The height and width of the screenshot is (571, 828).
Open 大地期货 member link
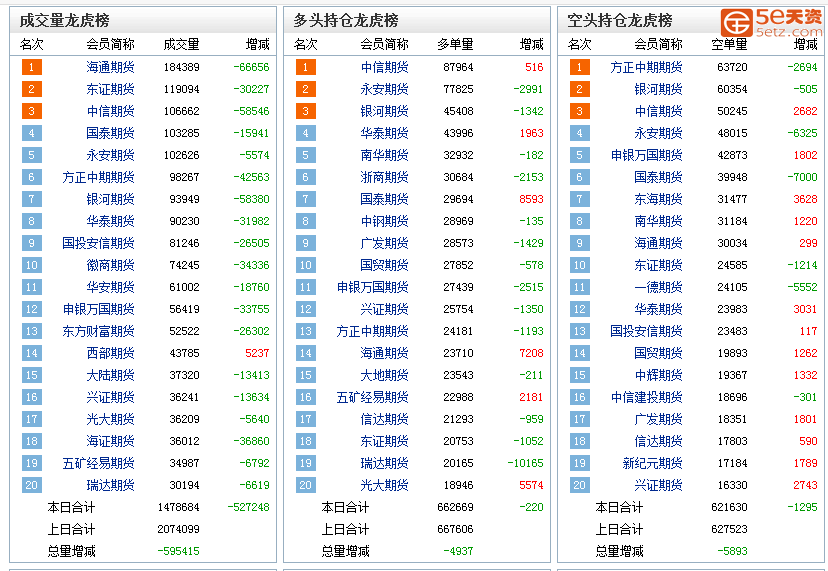pos(384,375)
